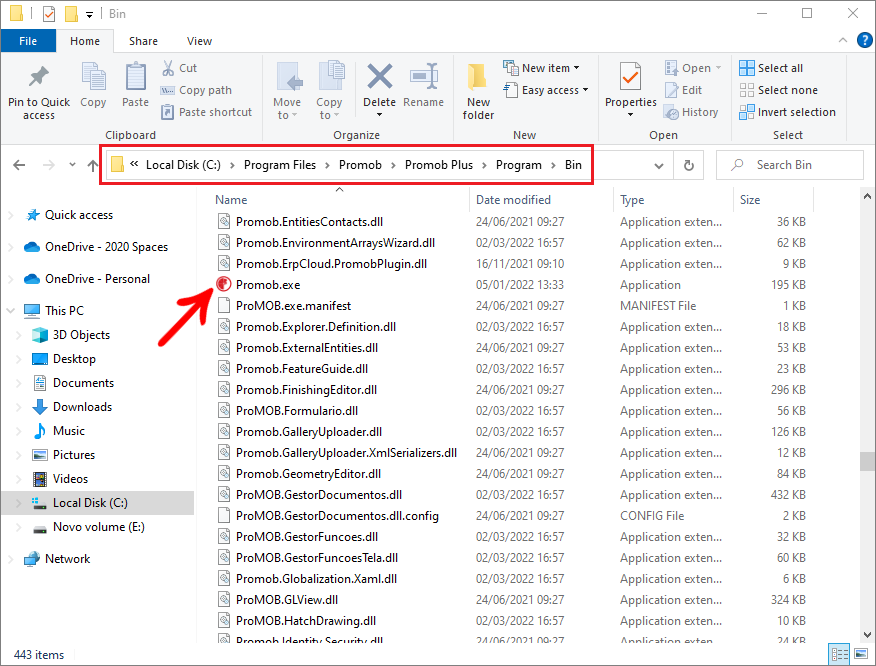The height and width of the screenshot is (666, 876).
Task: Switch to the Share ribbon tab
Action: click(143, 41)
